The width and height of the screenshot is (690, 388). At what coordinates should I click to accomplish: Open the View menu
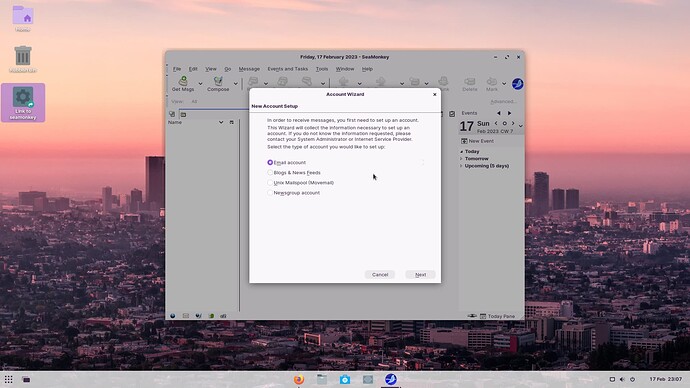[211, 69]
